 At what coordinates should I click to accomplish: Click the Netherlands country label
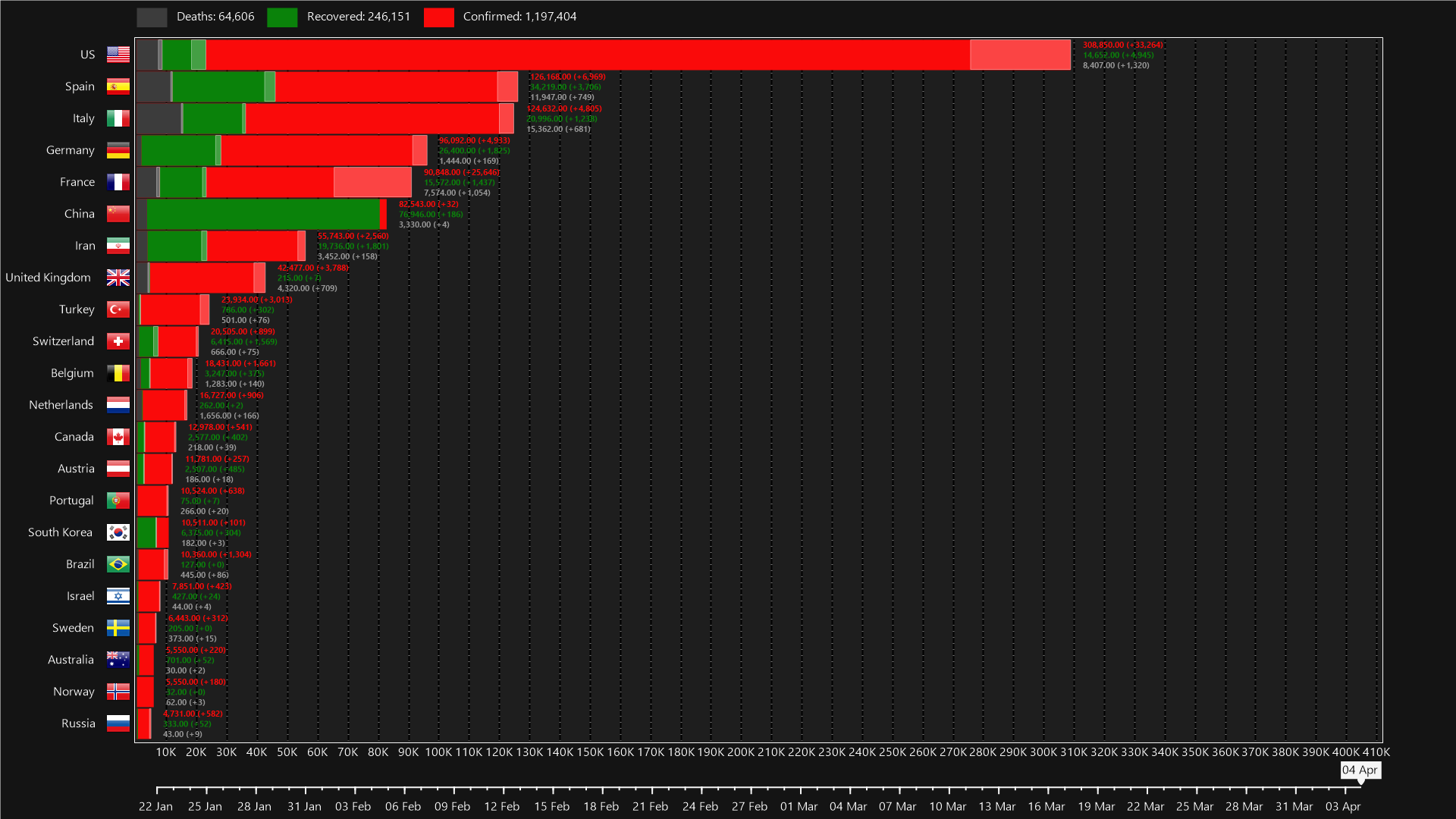(x=61, y=405)
